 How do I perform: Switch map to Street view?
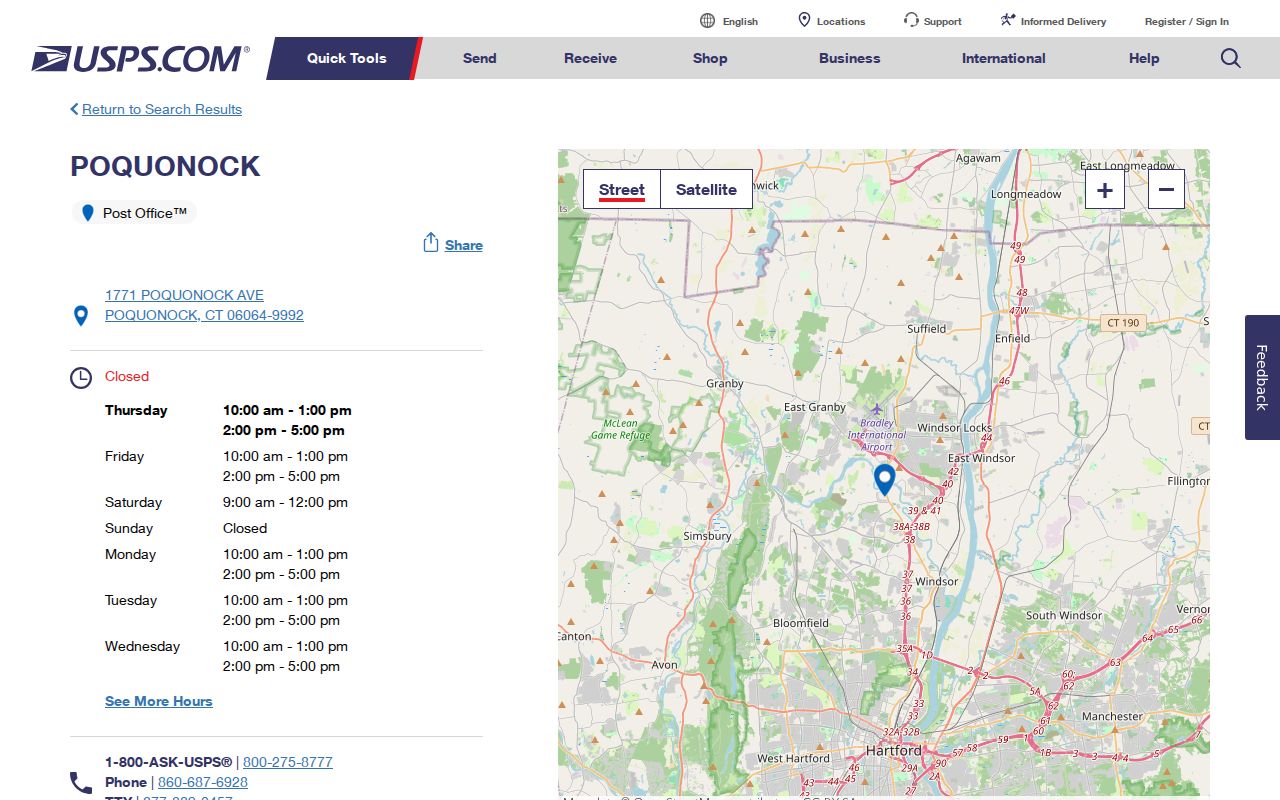pos(622,189)
